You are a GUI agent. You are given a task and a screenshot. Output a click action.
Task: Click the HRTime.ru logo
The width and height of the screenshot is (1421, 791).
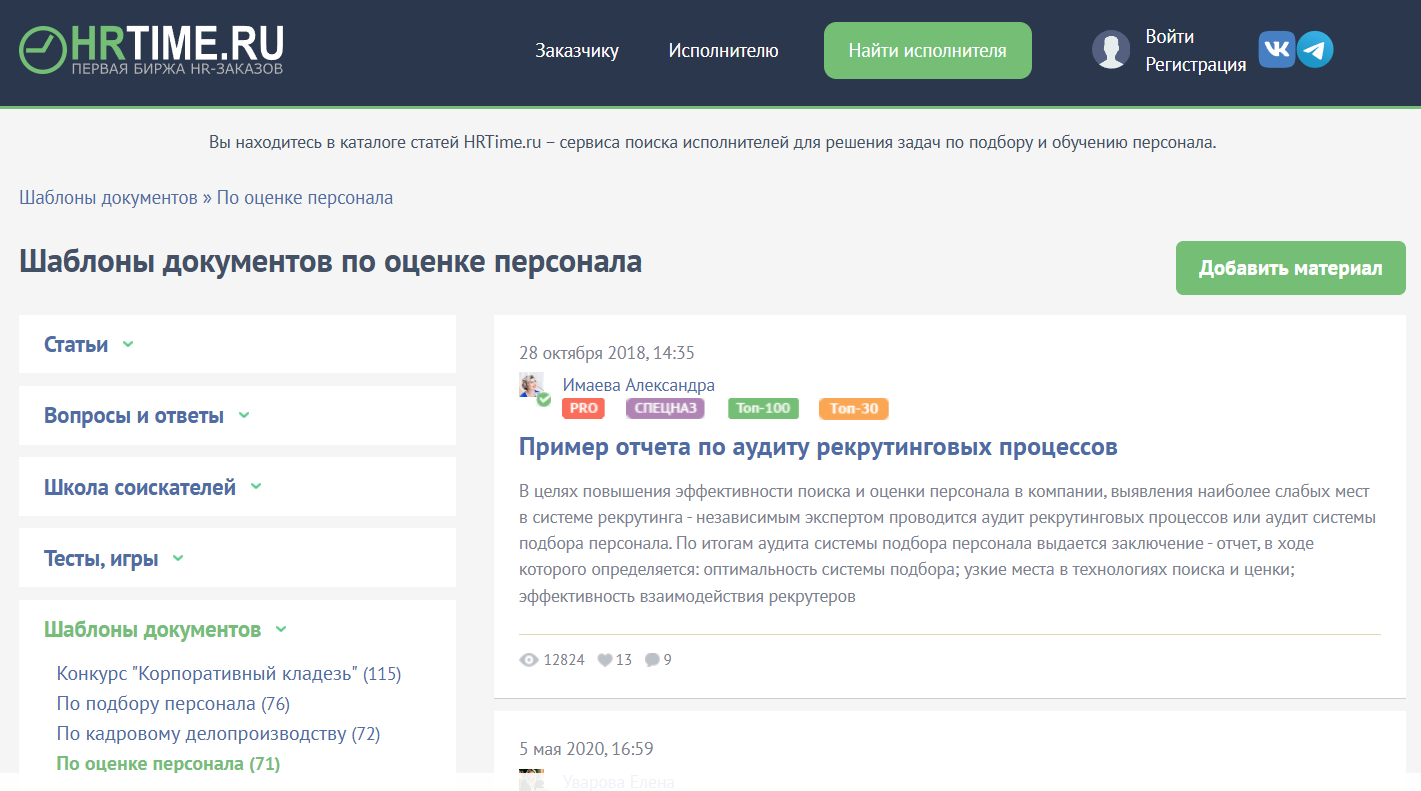pyautogui.click(x=150, y=48)
